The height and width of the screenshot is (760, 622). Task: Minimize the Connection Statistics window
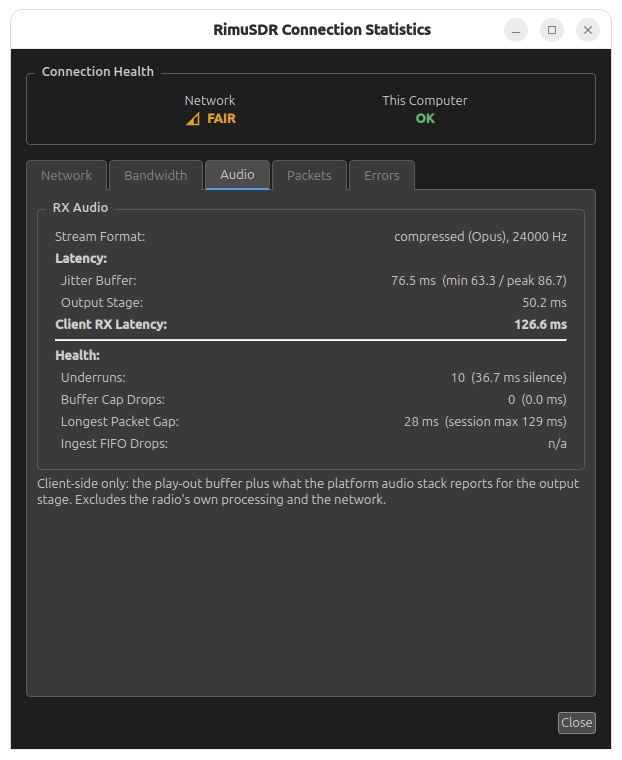coord(516,30)
